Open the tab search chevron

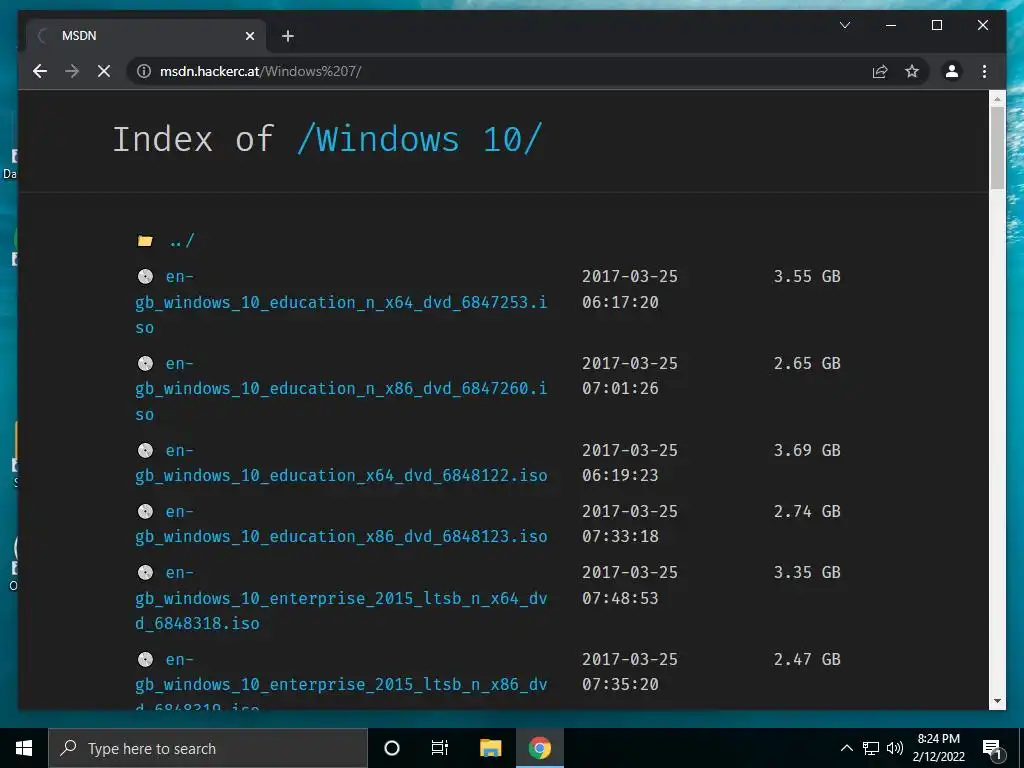coord(844,25)
